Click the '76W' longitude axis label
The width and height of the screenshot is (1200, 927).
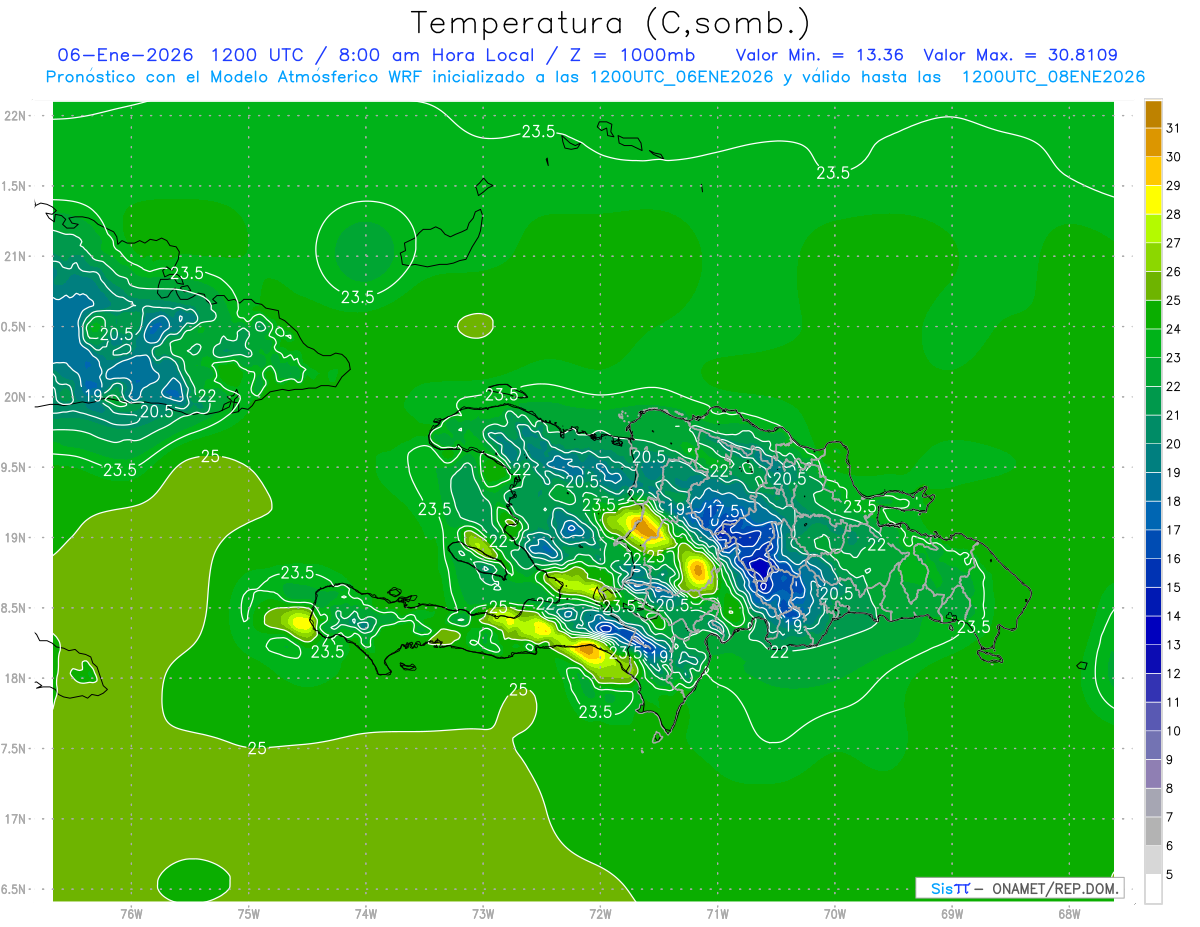tap(131, 914)
